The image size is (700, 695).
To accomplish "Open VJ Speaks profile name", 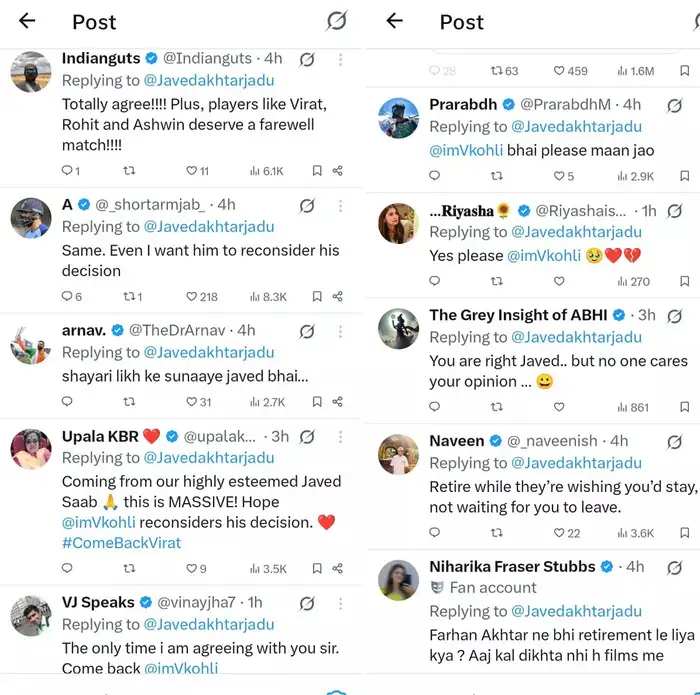I will [x=98, y=602].
